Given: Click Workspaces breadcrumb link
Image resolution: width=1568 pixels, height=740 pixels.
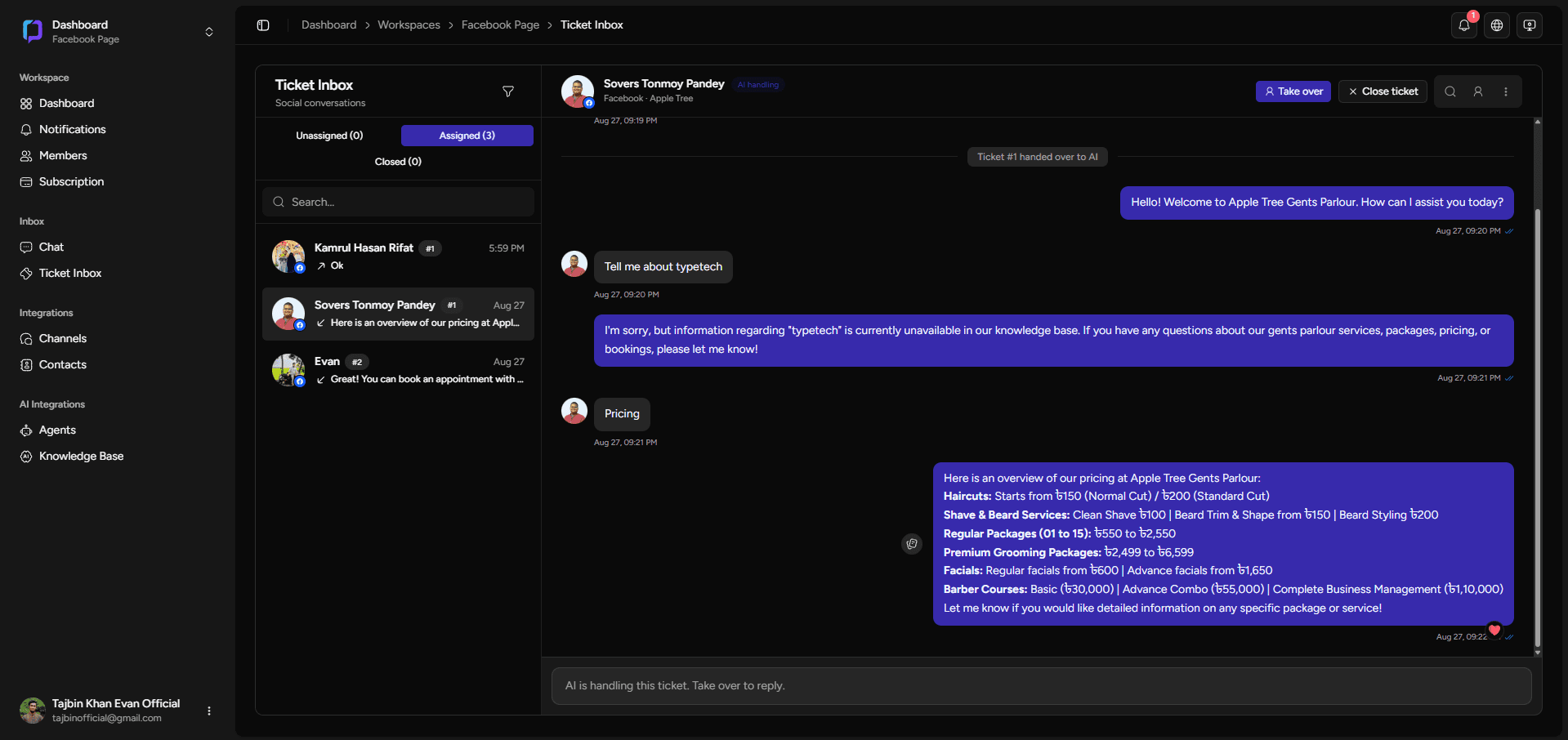Looking at the screenshot, I should coord(409,25).
